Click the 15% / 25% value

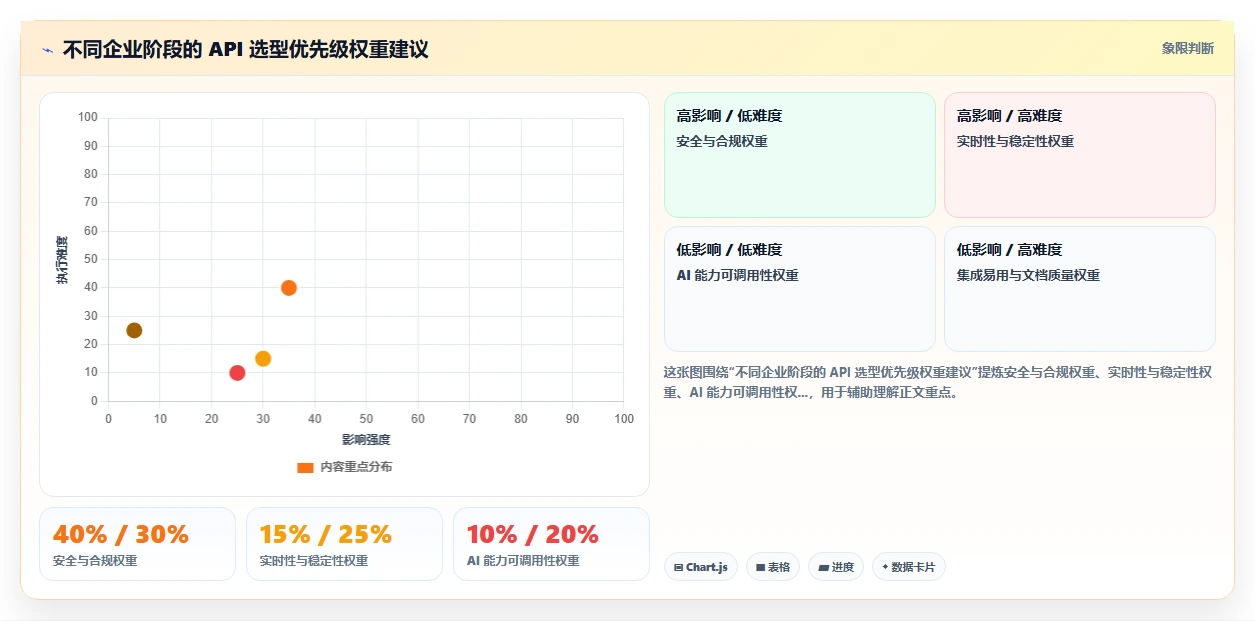click(x=326, y=534)
